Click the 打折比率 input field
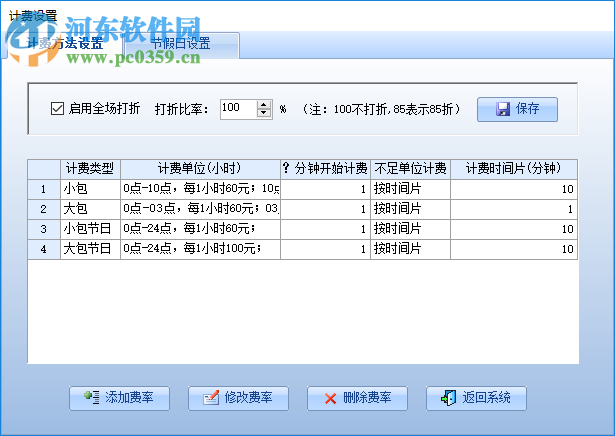Viewport: 615px width, 436px height. [x=239, y=109]
